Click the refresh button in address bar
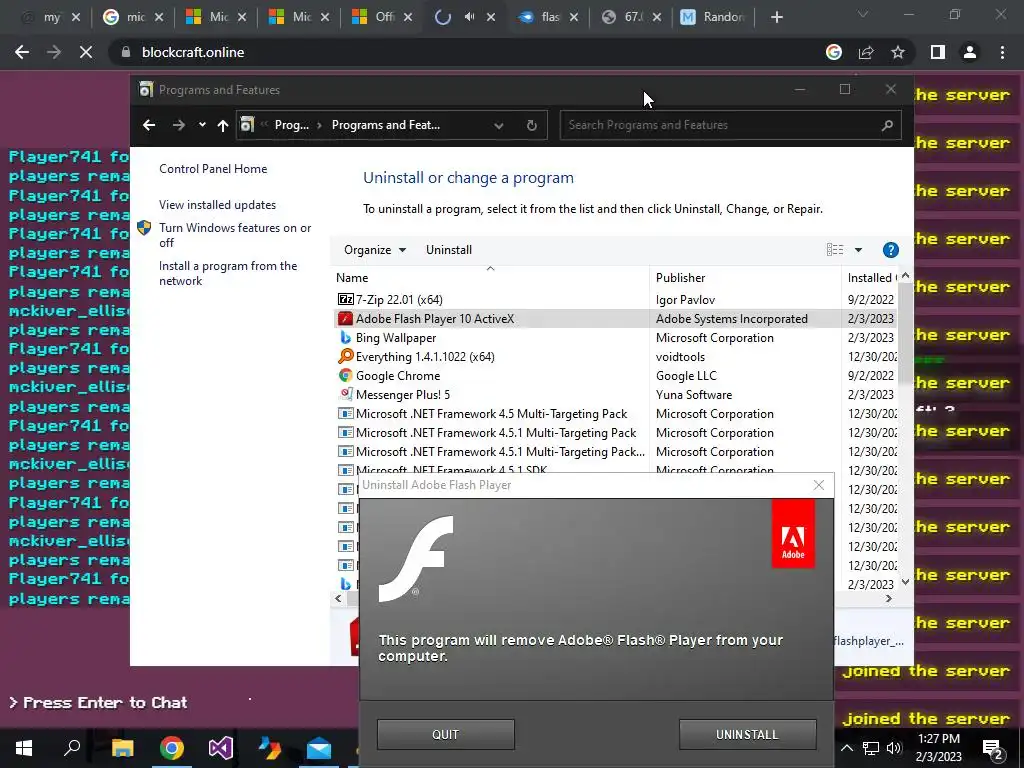 [532, 125]
